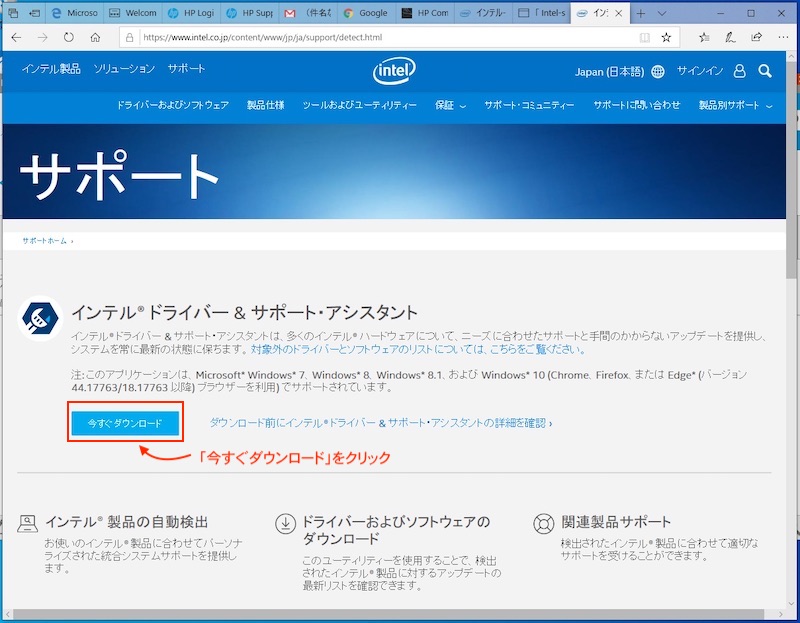The width and height of the screenshot is (800, 623).
Task: Click the 関連製品サポート heading
Action: coord(616,522)
